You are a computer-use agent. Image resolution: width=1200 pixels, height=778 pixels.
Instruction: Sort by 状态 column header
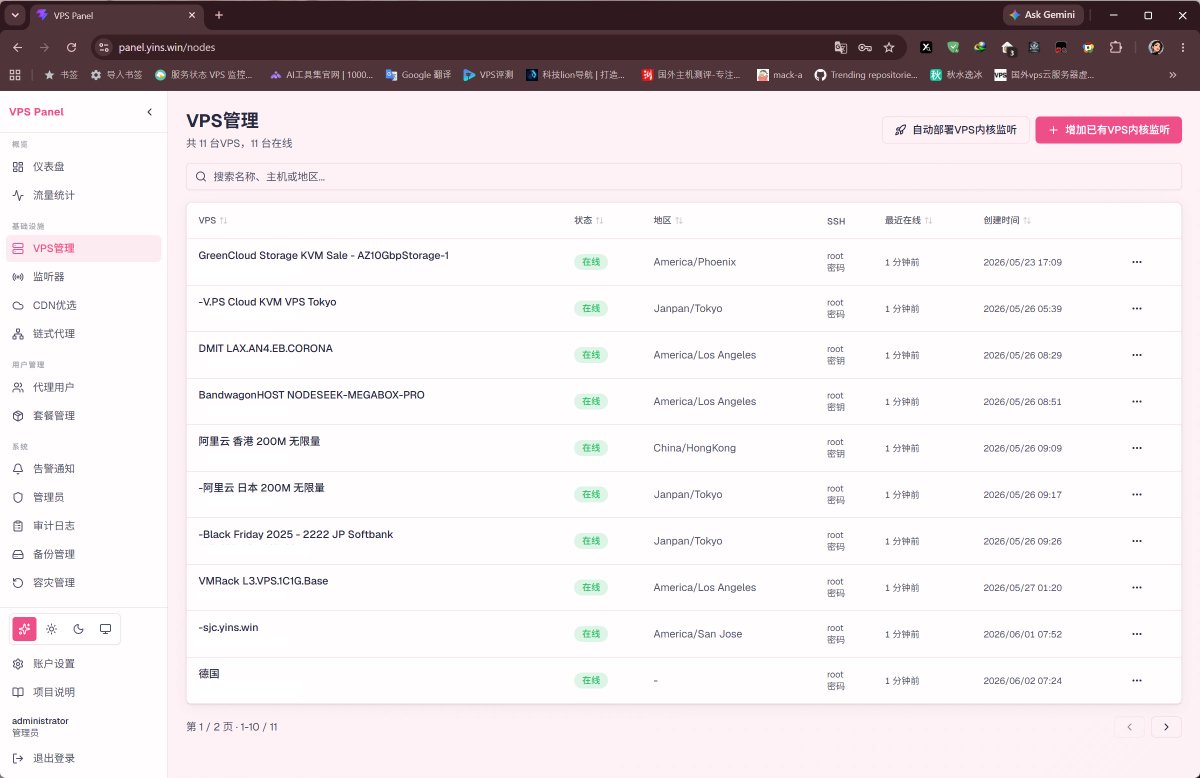coord(589,220)
